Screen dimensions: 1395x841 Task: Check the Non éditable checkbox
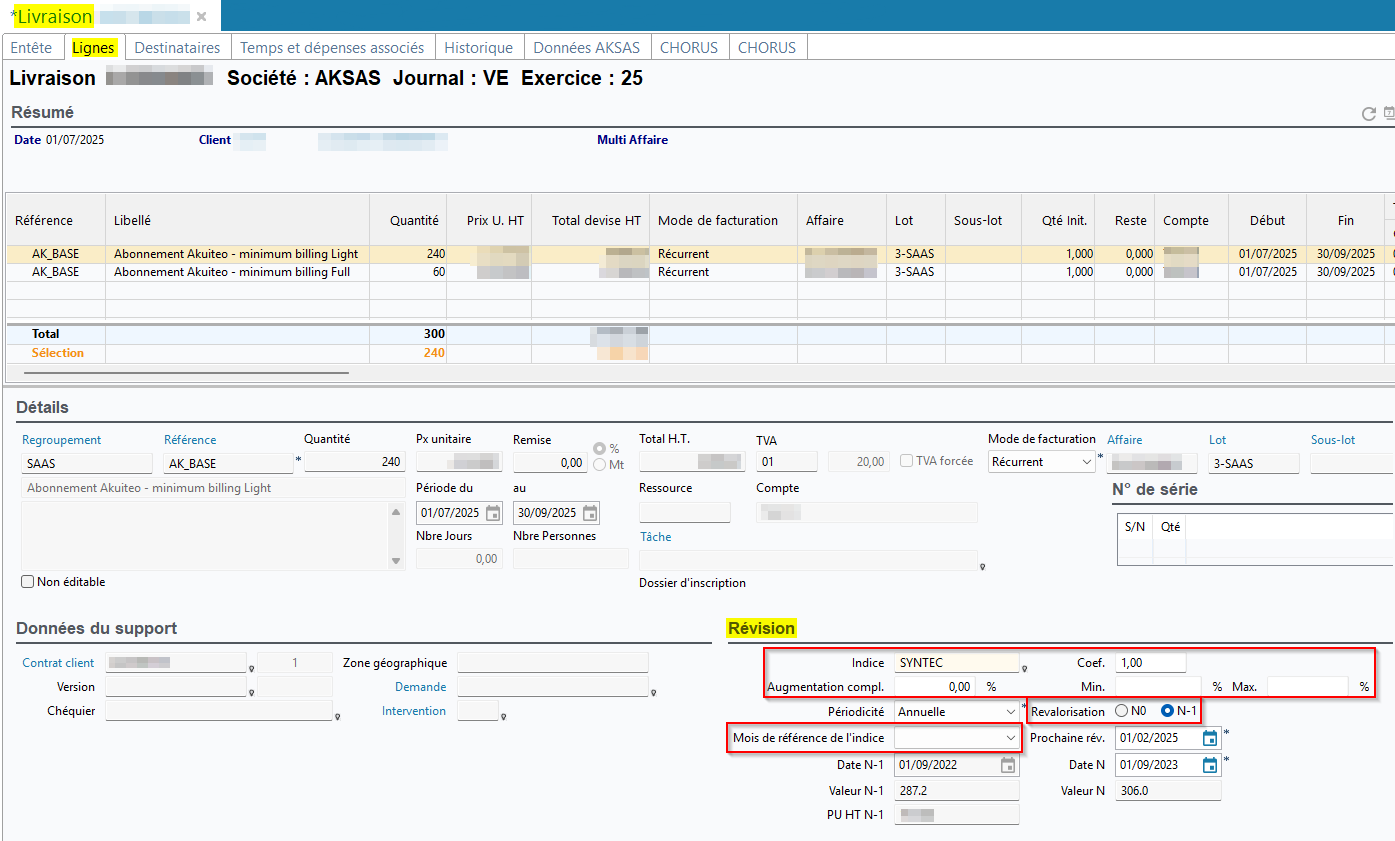coord(28,582)
